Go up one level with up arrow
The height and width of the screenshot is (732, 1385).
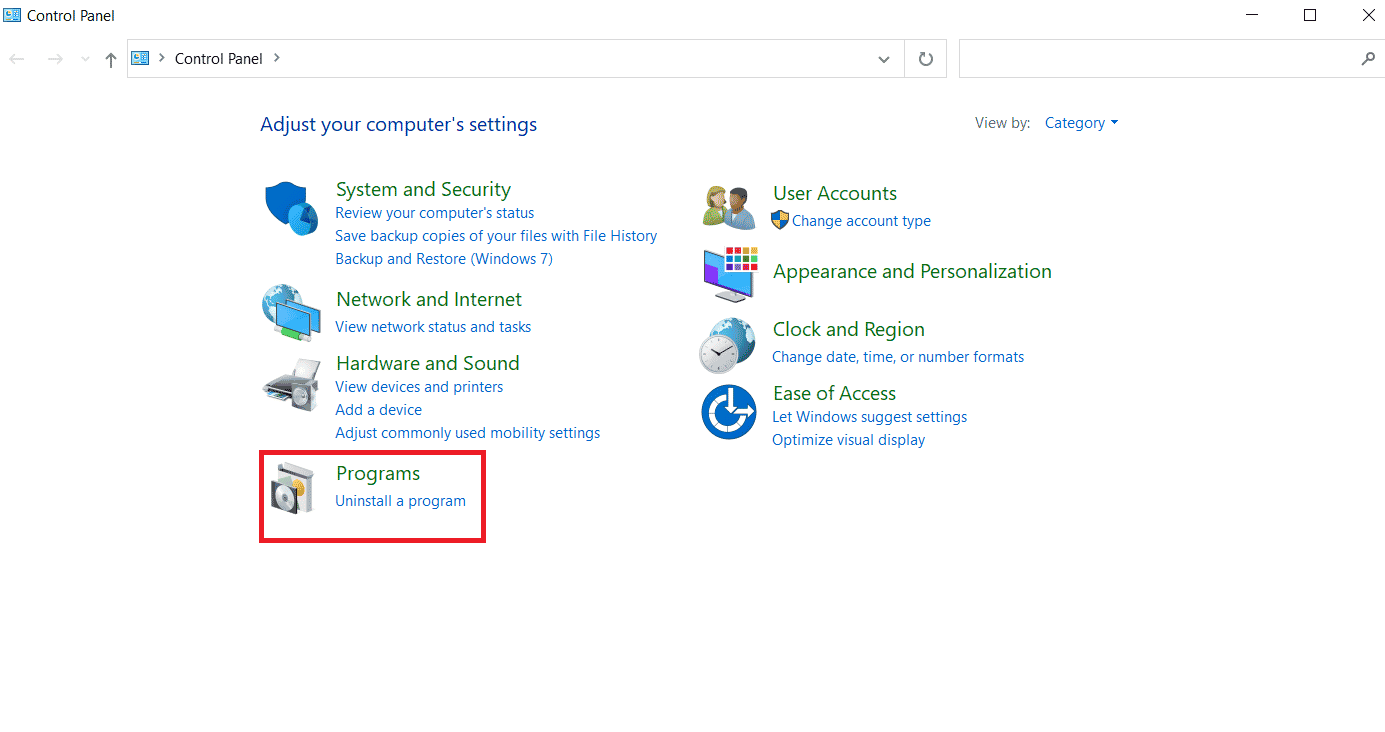[x=111, y=60]
